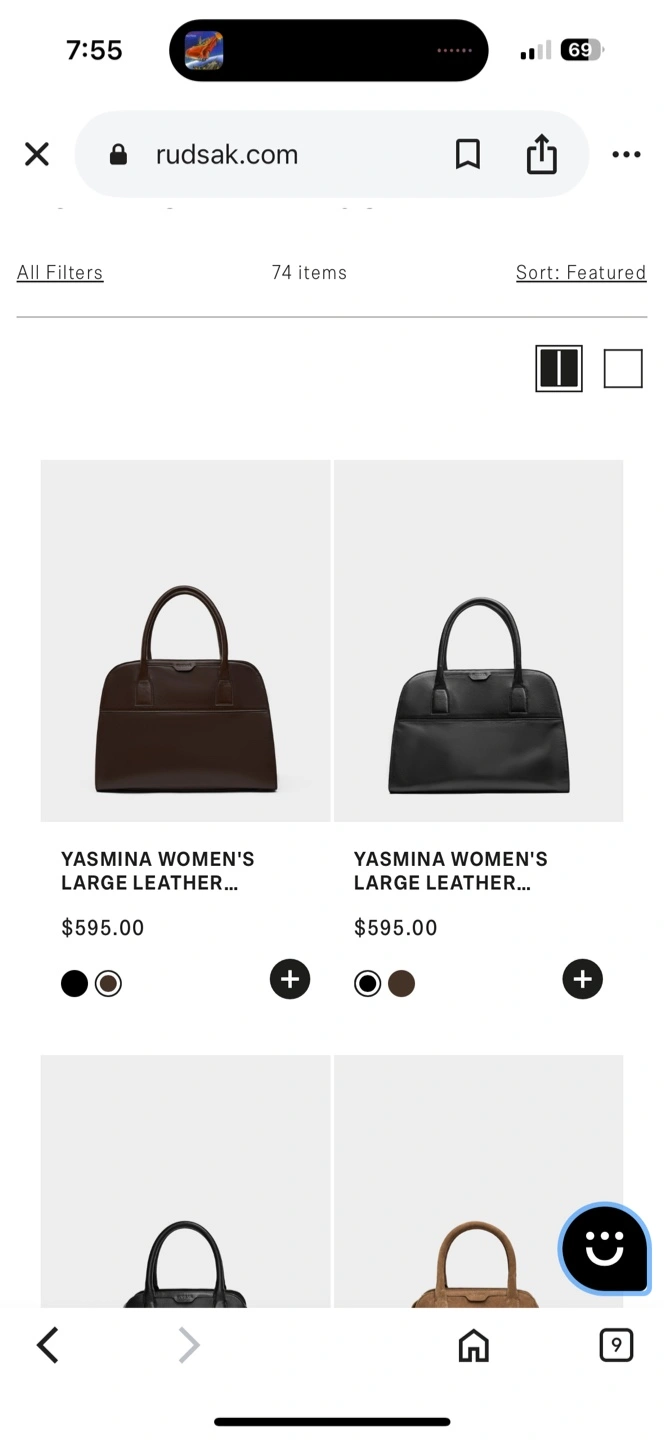Open the Sort: Featured dropdown
The width and height of the screenshot is (664, 1440).
click(581, 272)
